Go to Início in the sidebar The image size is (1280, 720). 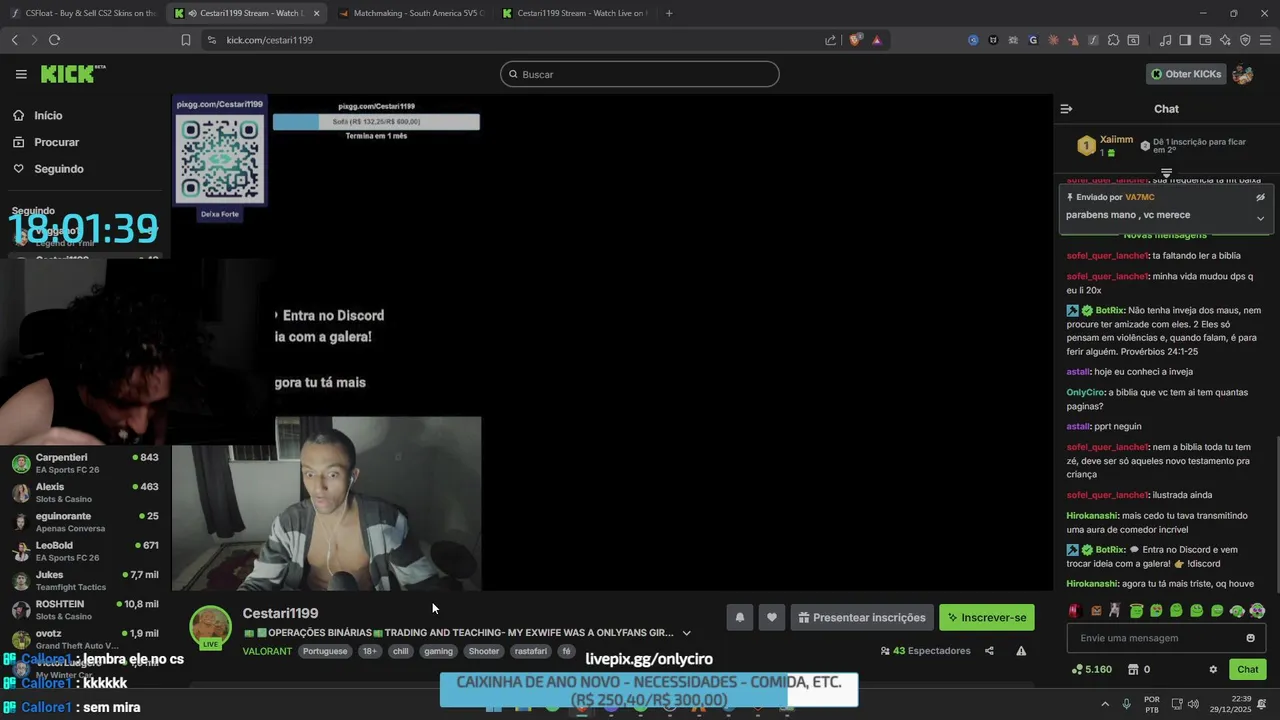[x=48, y=115]
